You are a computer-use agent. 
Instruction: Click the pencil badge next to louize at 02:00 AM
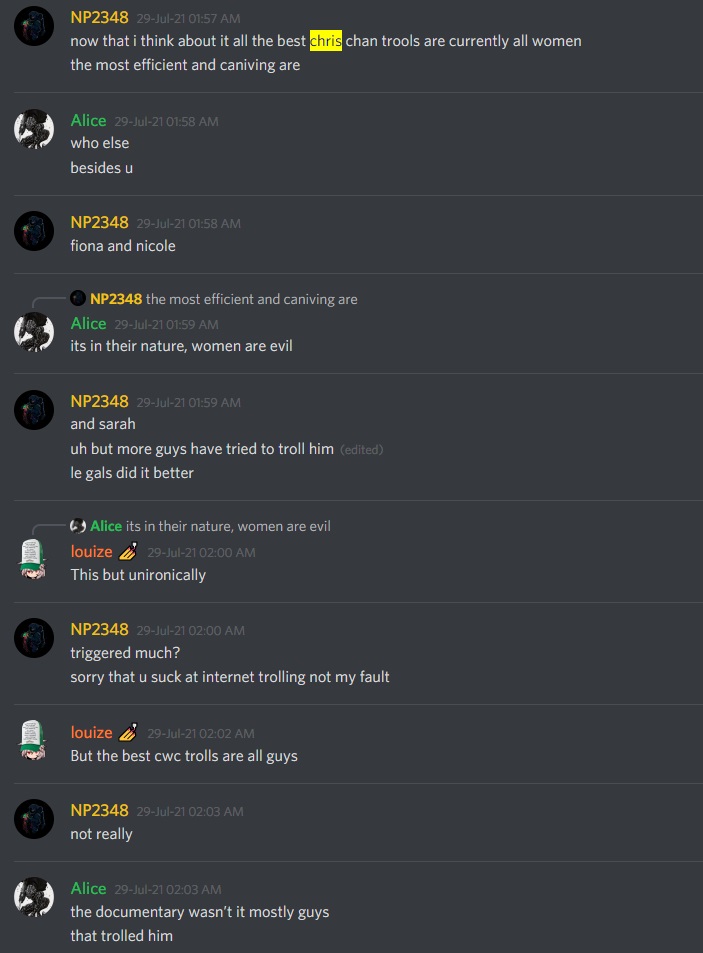(128, 551)
